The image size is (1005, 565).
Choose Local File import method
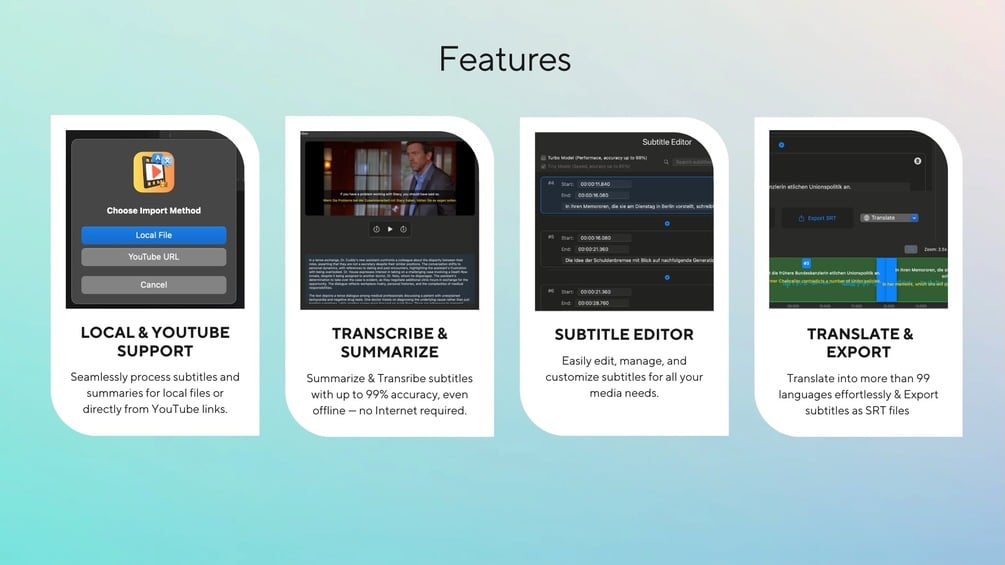click(x=154, y=235)
